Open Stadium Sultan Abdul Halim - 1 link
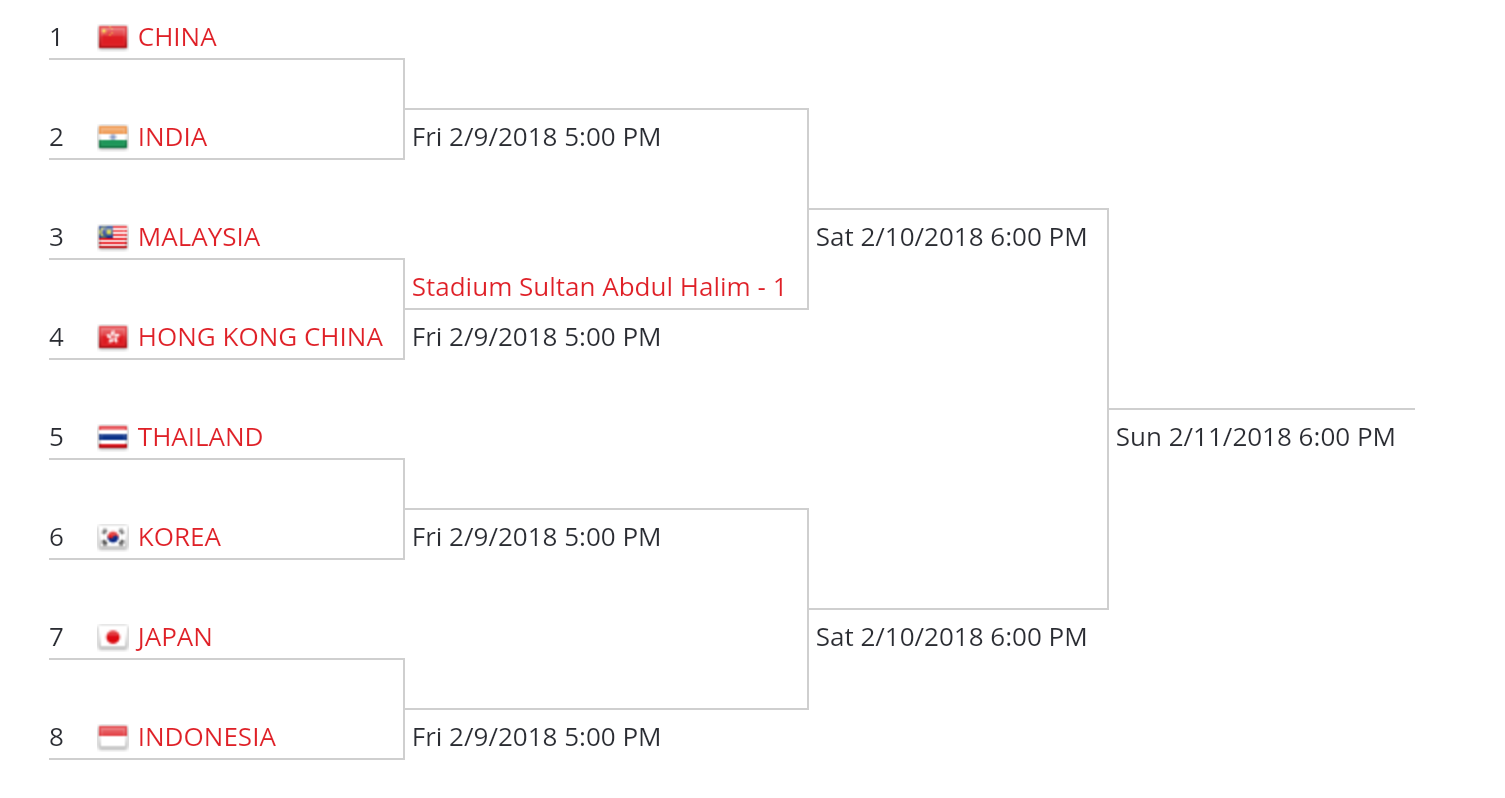 click(599, 288)
